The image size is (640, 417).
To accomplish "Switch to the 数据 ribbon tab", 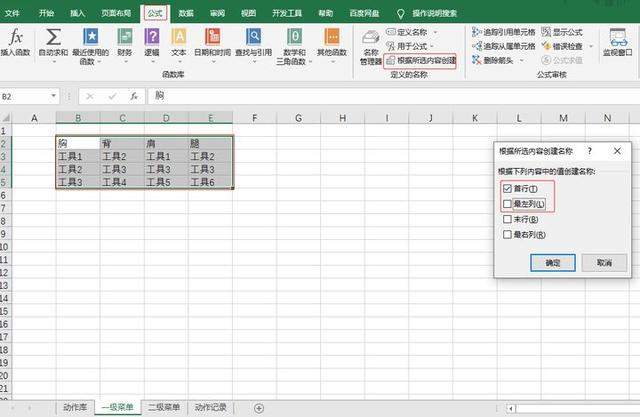I will point(186,14).
